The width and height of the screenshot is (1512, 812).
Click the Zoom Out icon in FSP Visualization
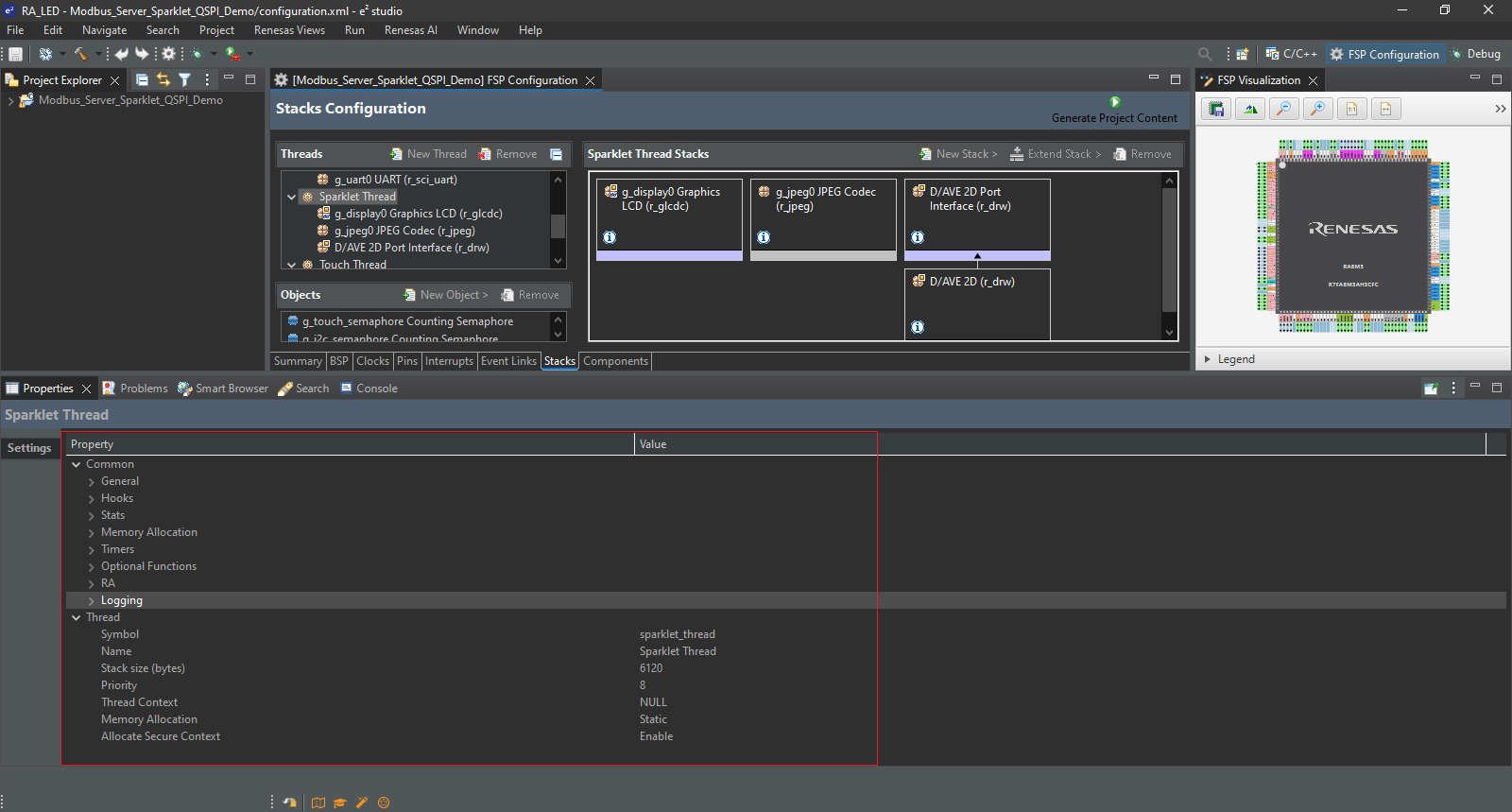(1283, 109)
